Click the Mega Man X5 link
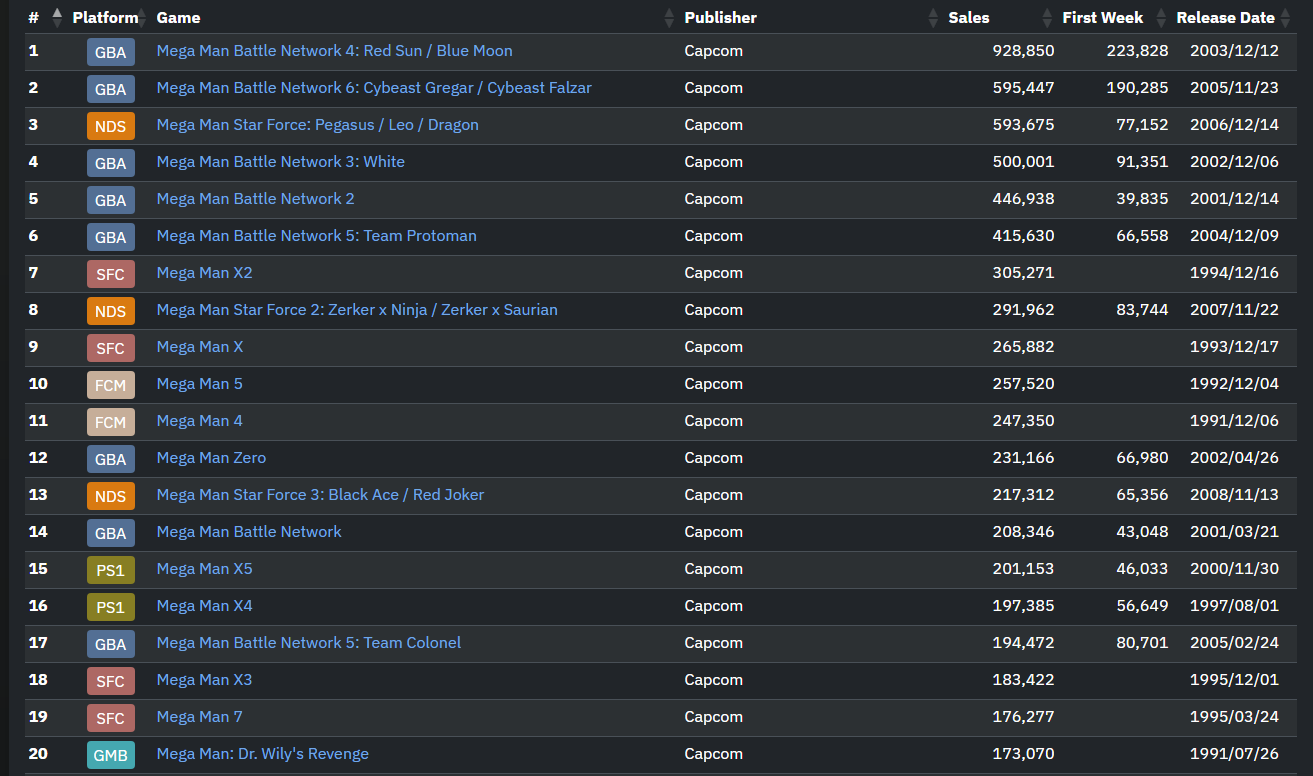Screen dimensions: 1313x776 (x=205, y=569)
